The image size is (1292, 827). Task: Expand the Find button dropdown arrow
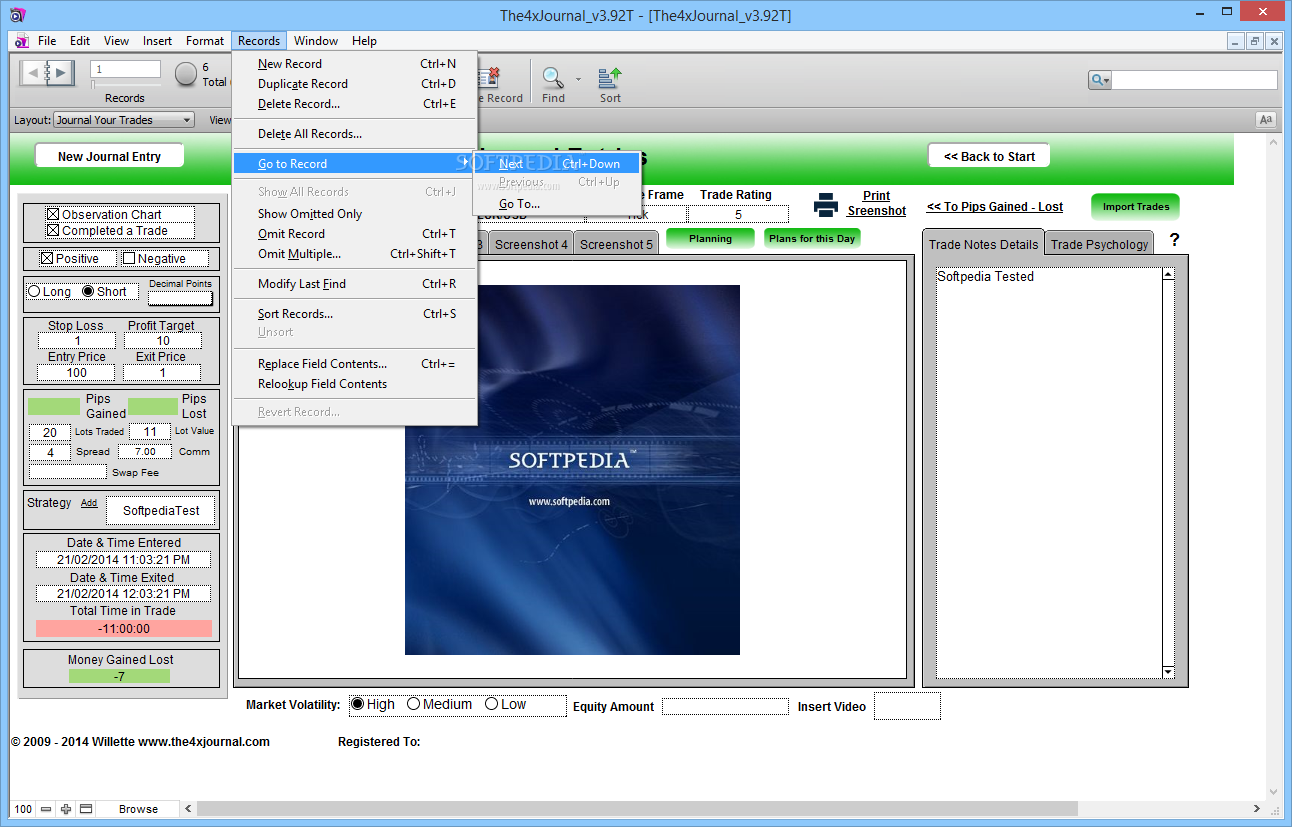(x=578, y=78)
